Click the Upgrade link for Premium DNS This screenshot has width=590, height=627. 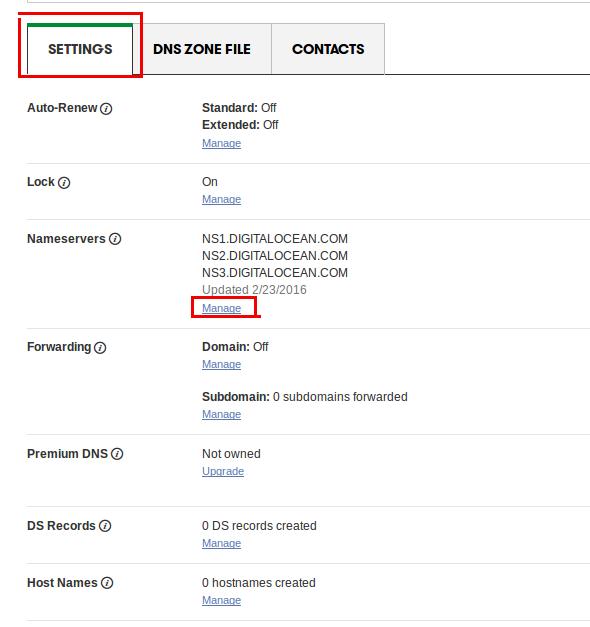[223, 471]
